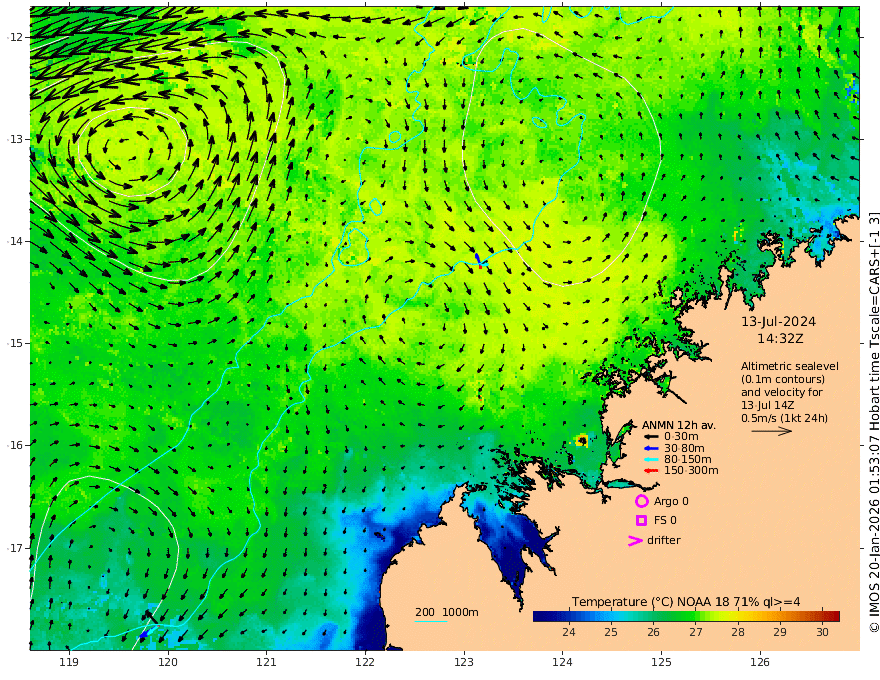Click the 0.5m/s velocity reference arrow

coord(772,431)
